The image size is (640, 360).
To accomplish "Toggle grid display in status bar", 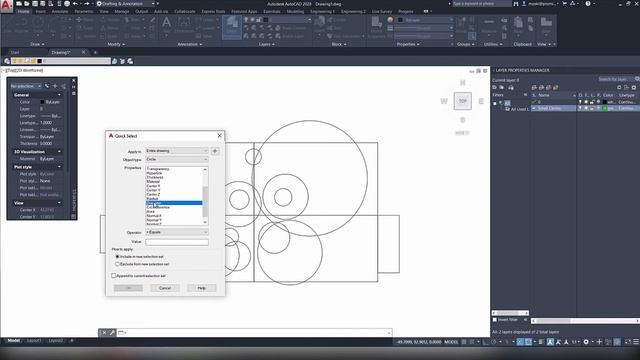I will [x=464, y=342].
